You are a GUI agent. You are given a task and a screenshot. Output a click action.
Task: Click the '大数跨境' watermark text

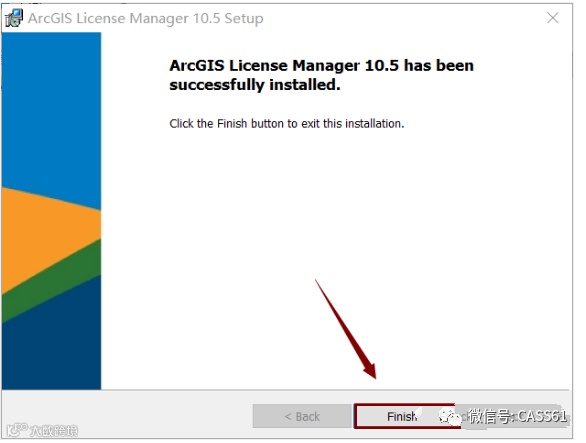(x=54, y=431)
